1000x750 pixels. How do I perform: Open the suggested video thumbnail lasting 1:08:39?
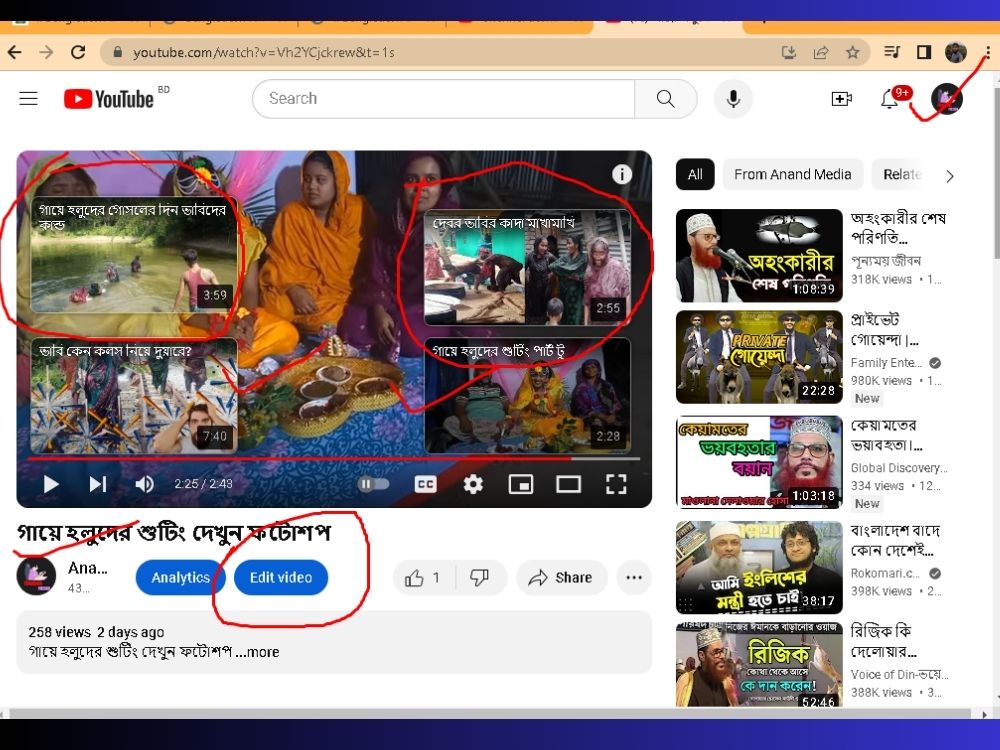[759, 255]
